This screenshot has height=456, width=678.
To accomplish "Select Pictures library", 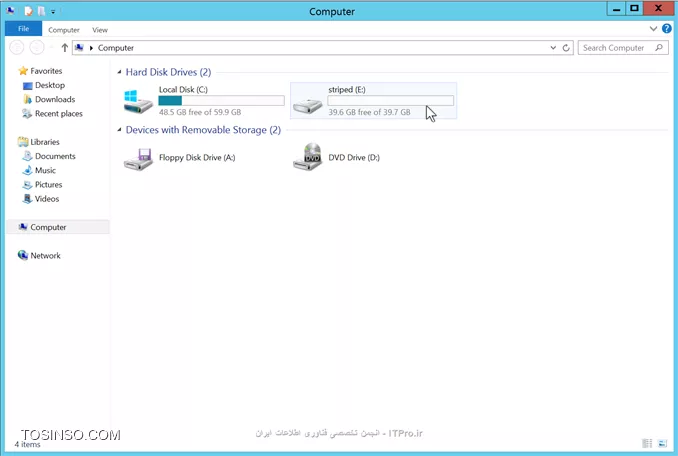I will 48,185.
